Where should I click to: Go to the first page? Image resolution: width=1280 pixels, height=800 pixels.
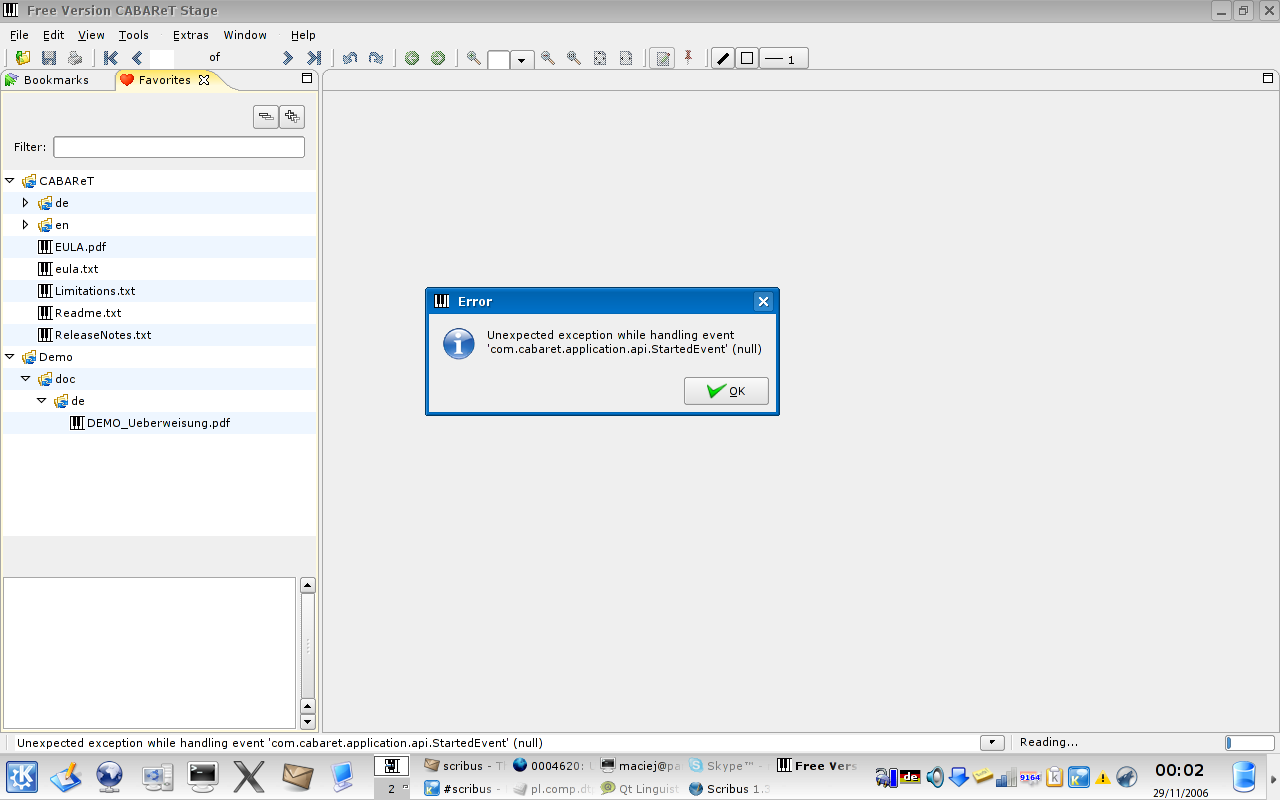coord(111,58)
